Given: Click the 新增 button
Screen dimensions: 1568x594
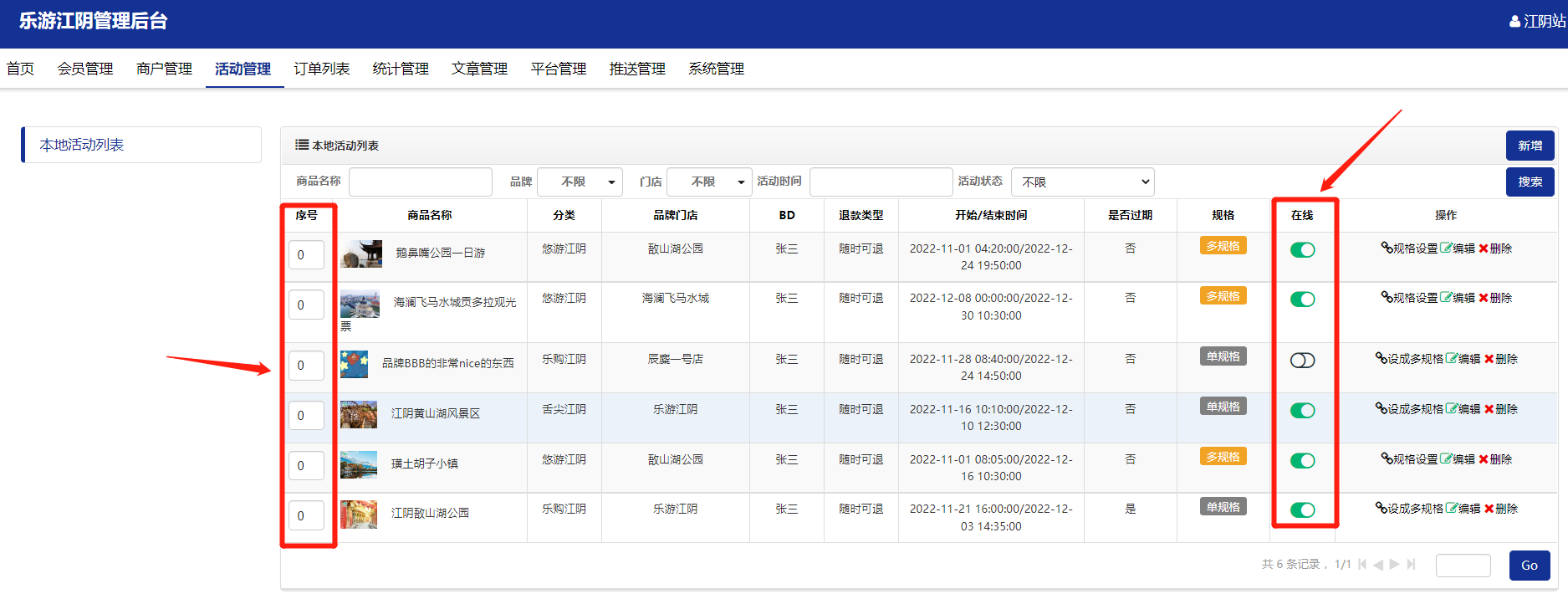Looking at the screenshot, I should (x=1530, y=146).
